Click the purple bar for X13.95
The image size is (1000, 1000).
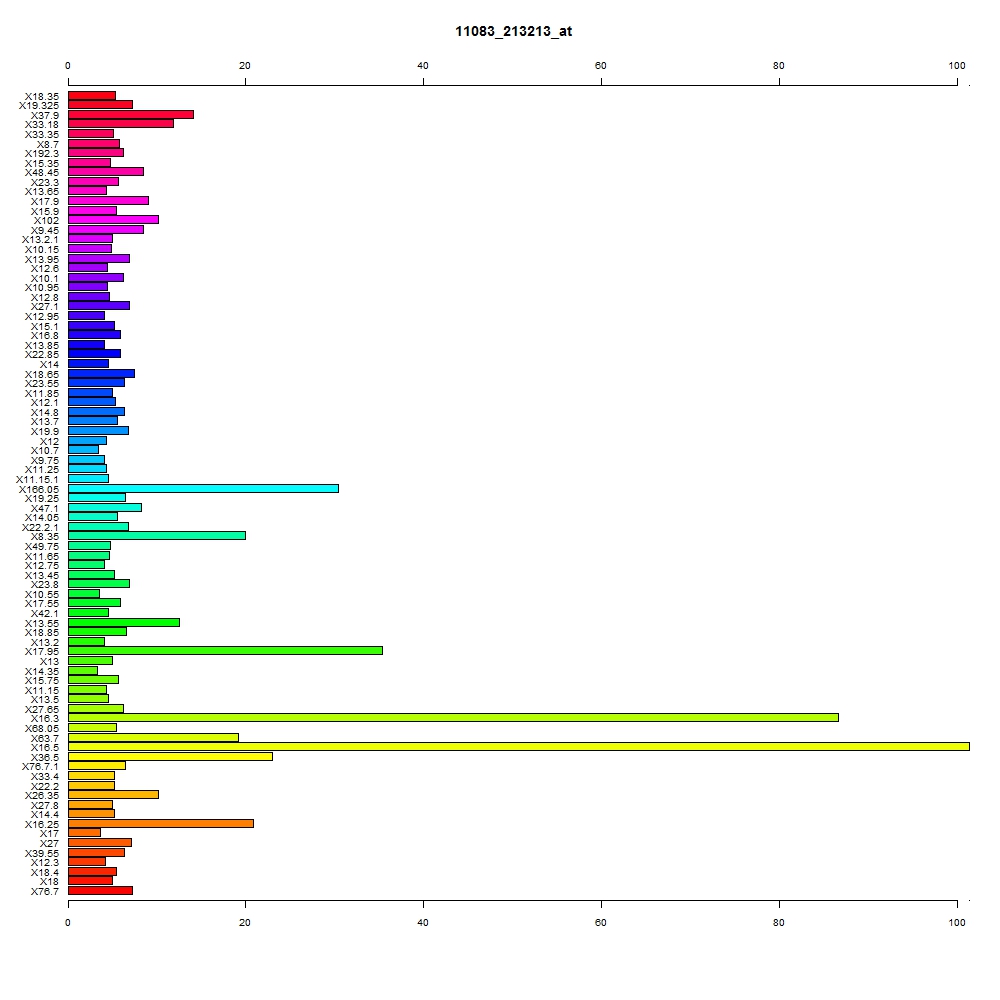click(99, 258)
